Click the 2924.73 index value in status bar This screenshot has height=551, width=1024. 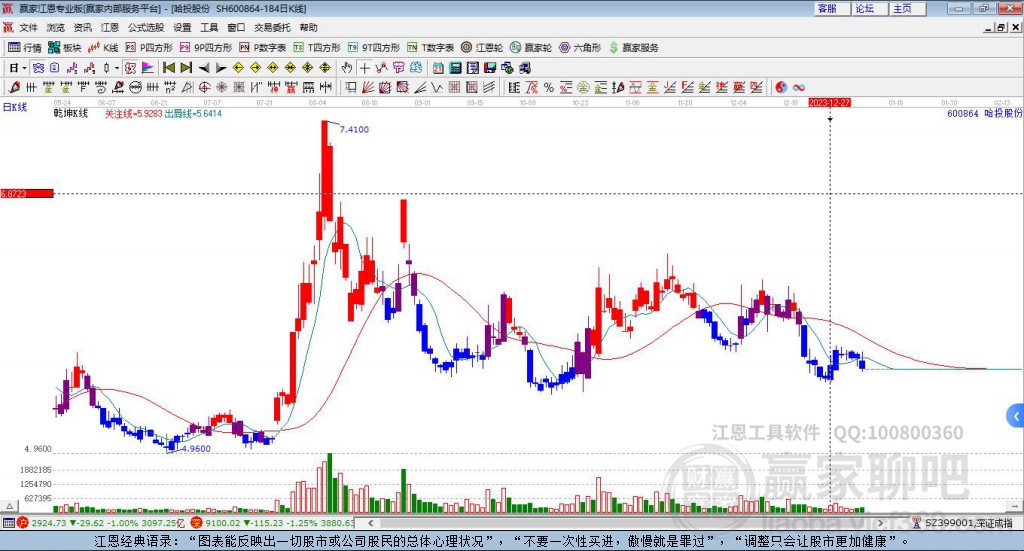pyautogui.click(x=49, y=523)
